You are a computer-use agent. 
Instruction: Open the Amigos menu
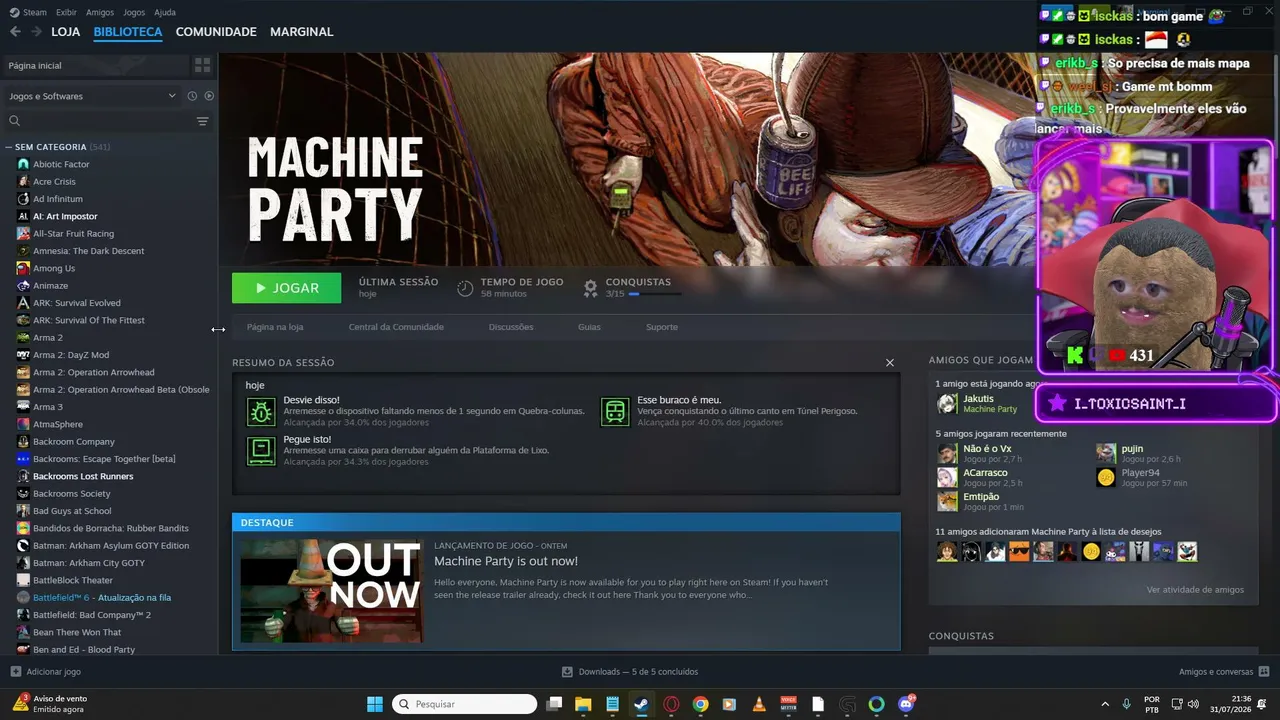click(x=100, y=12)
